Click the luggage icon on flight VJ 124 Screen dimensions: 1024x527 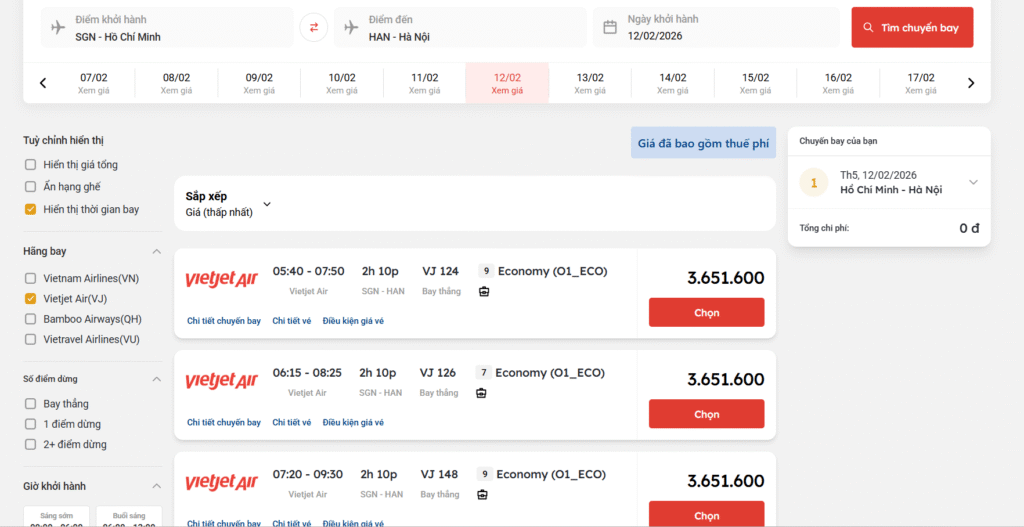tap(484, 291)
